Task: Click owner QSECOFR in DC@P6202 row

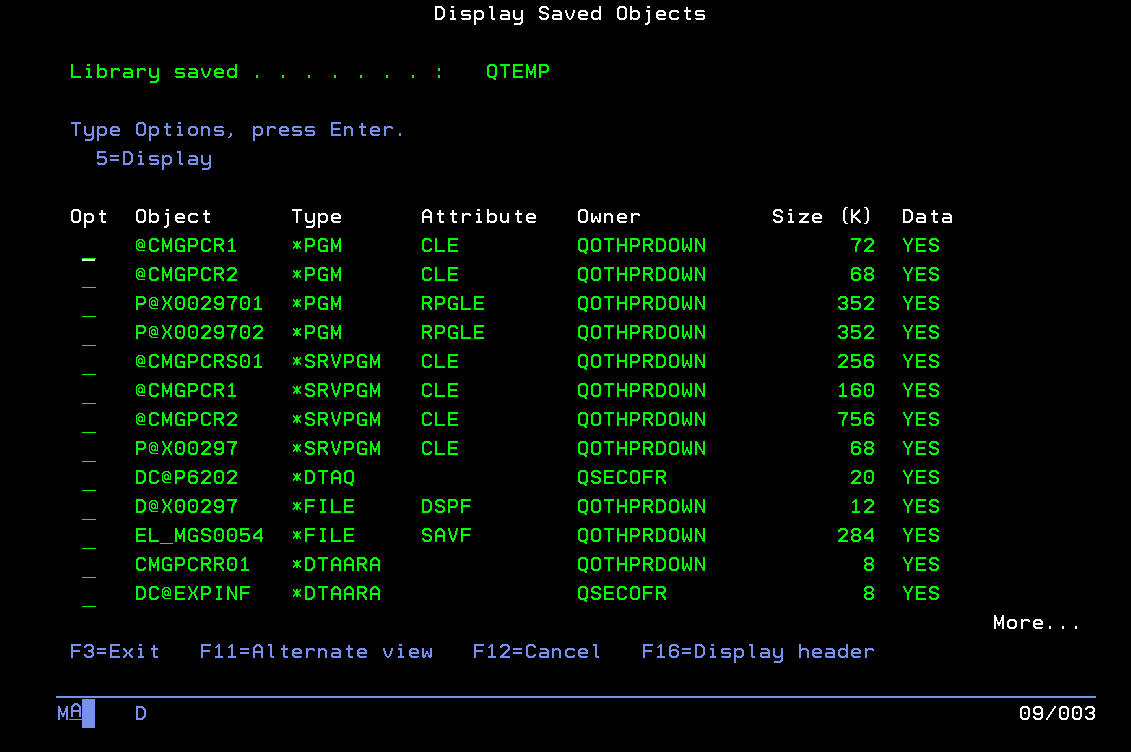Action: pyautogui.click(x=622, y=477)
